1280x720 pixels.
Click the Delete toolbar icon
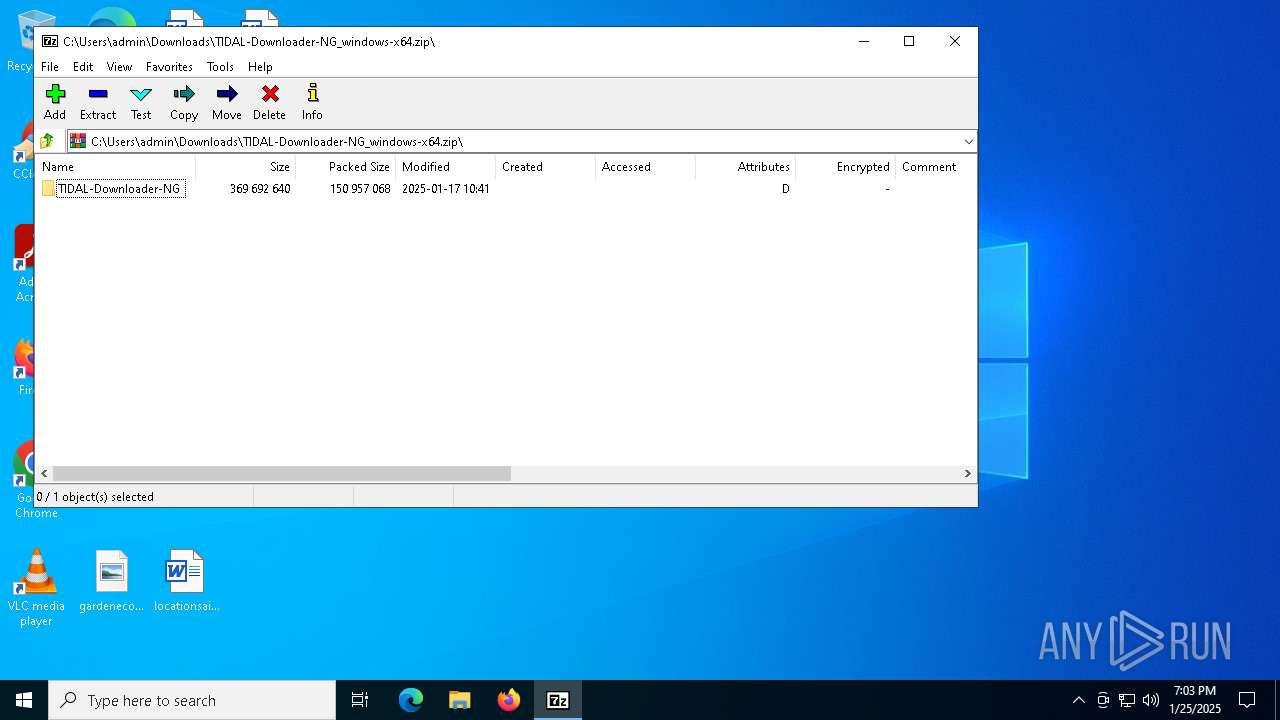coord(270,95)
